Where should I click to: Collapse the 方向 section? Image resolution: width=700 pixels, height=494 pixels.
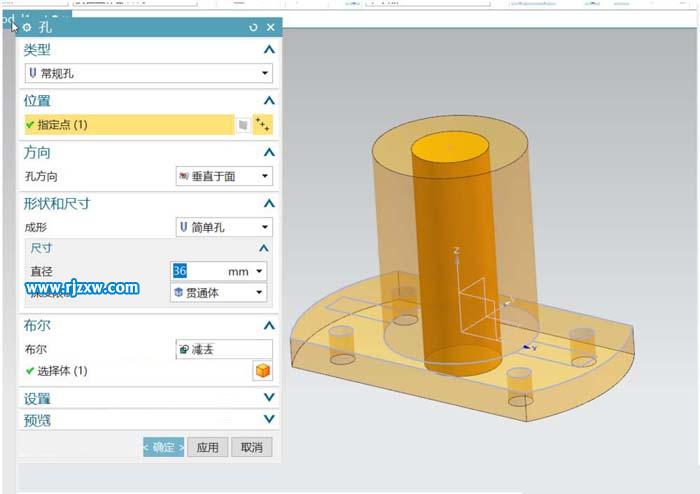click(x=269, y=153)
